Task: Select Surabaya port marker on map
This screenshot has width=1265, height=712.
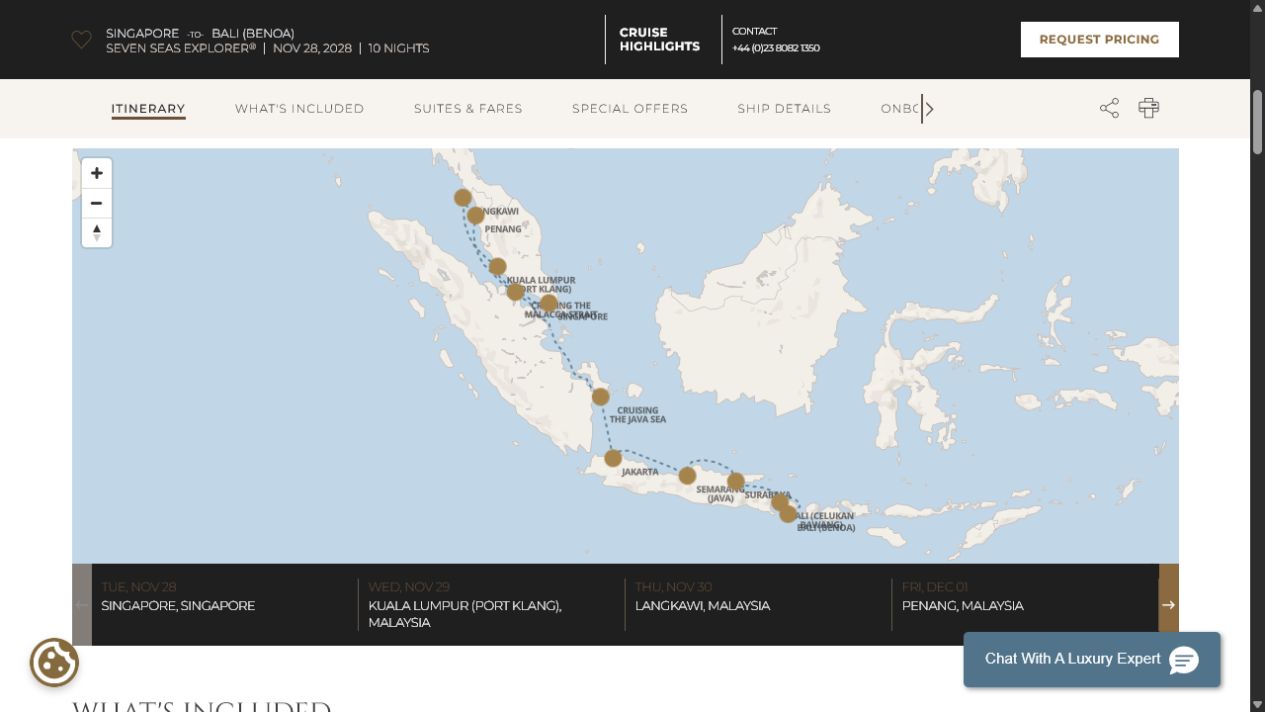Action: (x=736, y=481)
